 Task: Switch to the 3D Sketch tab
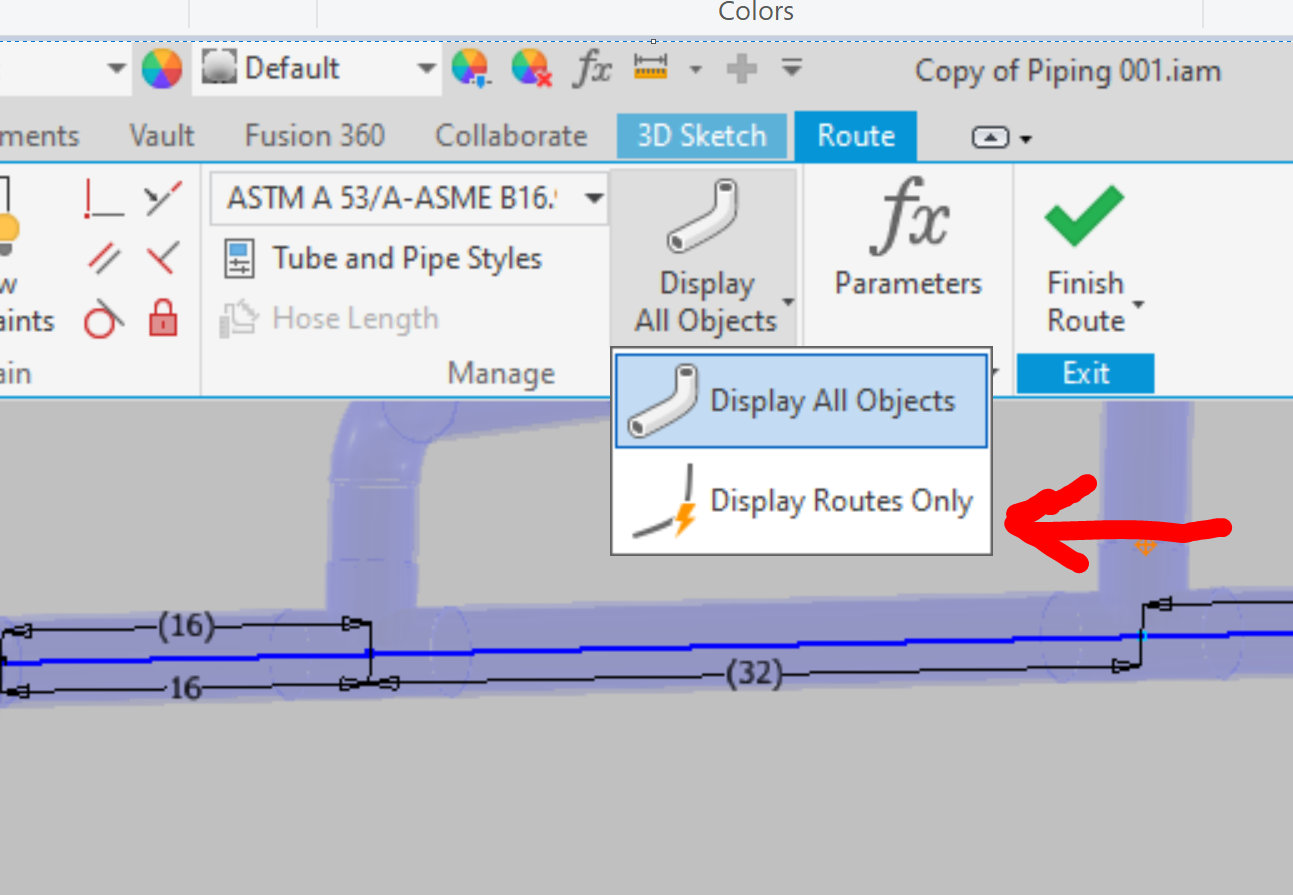pyautogui.click(x=701, y=135)
